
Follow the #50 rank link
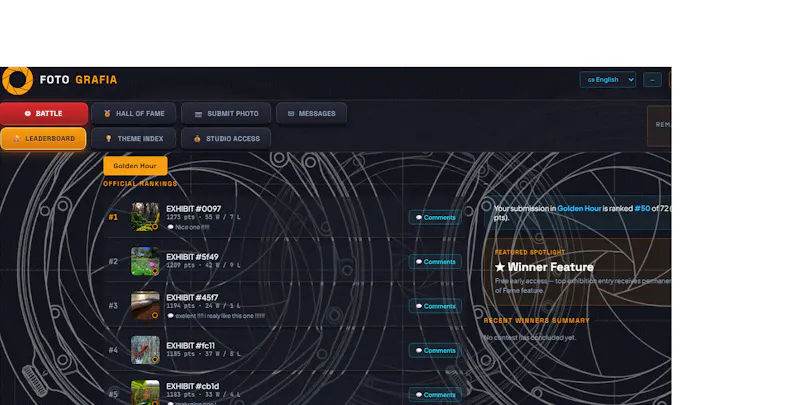[x=642, y=208]
